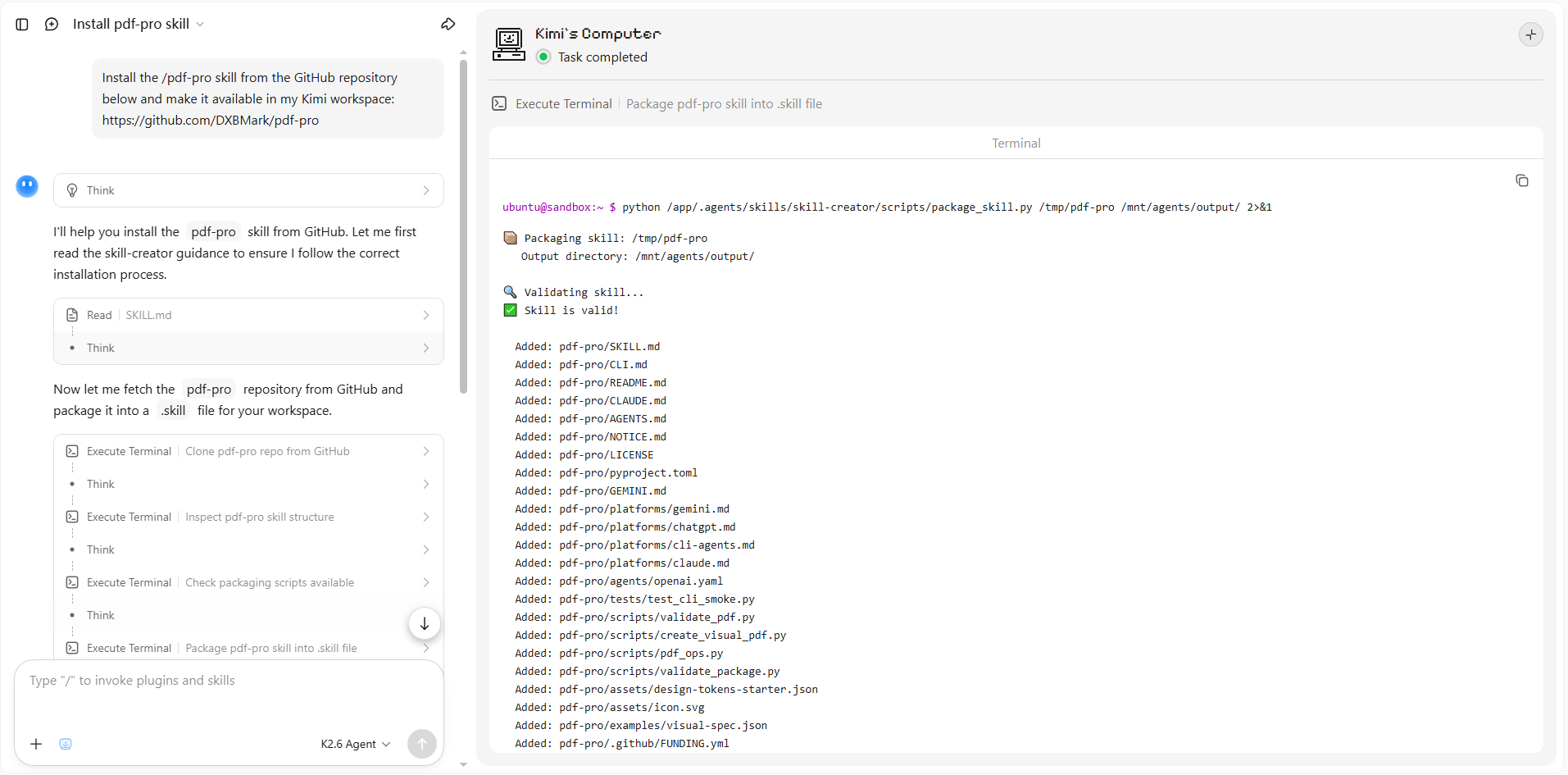Send message with the up-arrow button
The image size is (1568, 775).
[x=422, y=744]
